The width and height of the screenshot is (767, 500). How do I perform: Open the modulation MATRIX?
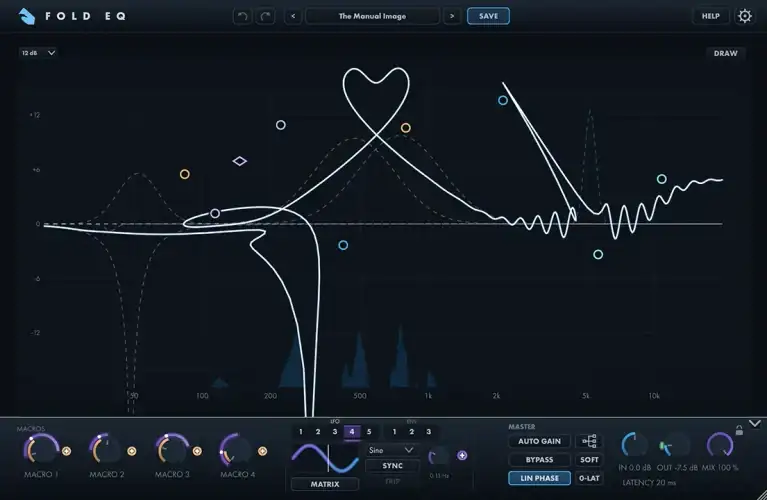point(325,484)
